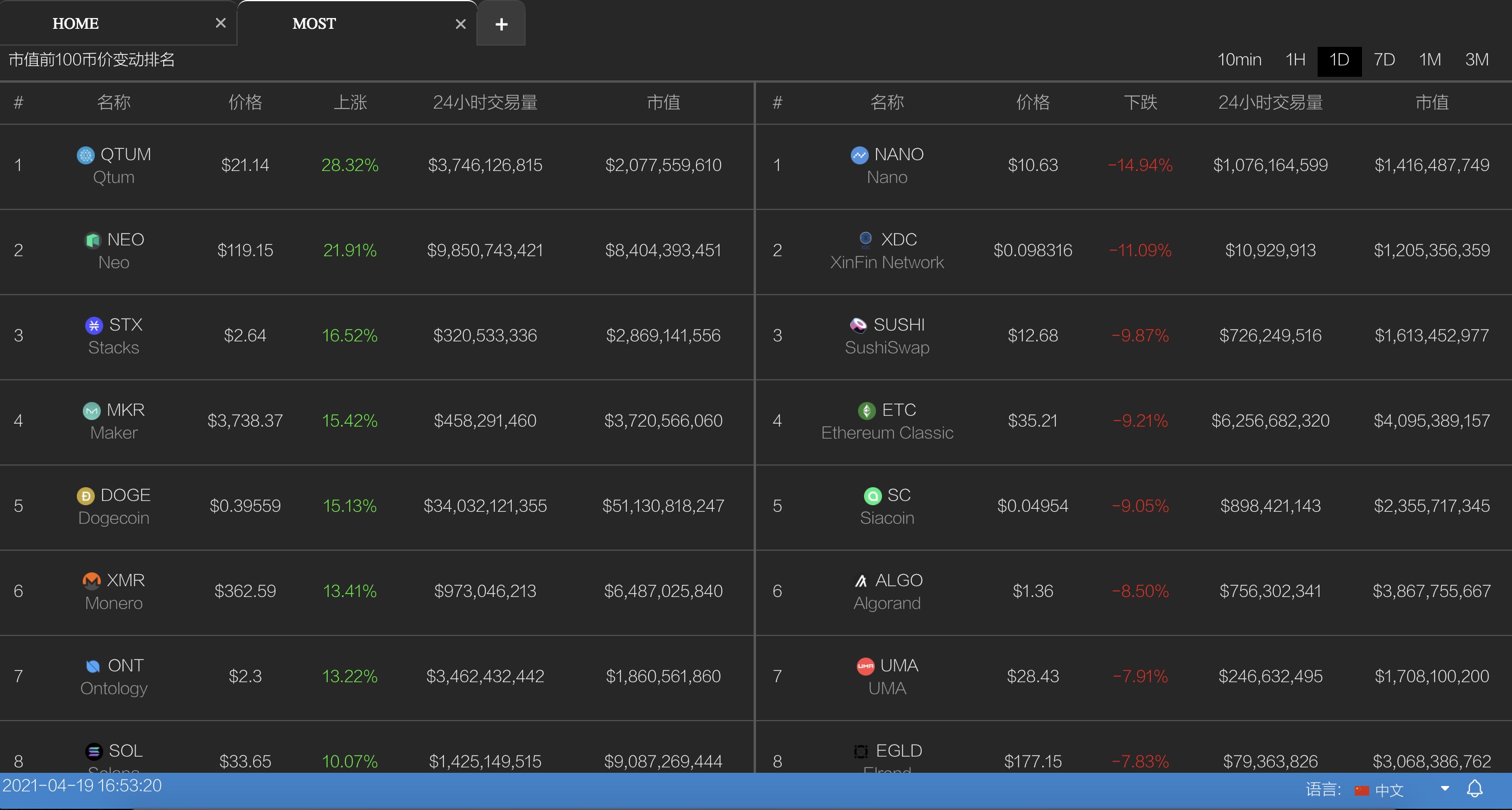
Task: Sort losers by 下跌 column header
Action: (x=1140, y=103)
